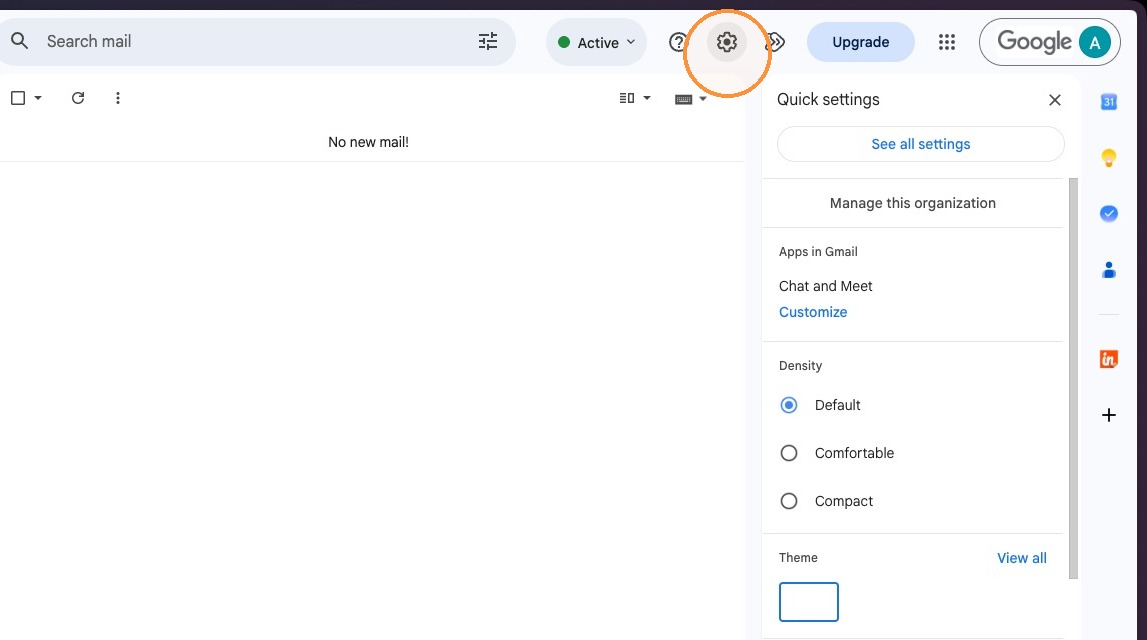Click the search magnifier icon

(x=20, y=41)
